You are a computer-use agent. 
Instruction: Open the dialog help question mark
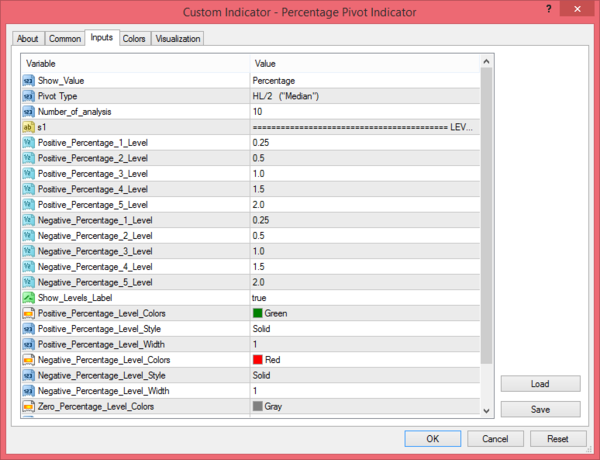click(x=549, y=9)
